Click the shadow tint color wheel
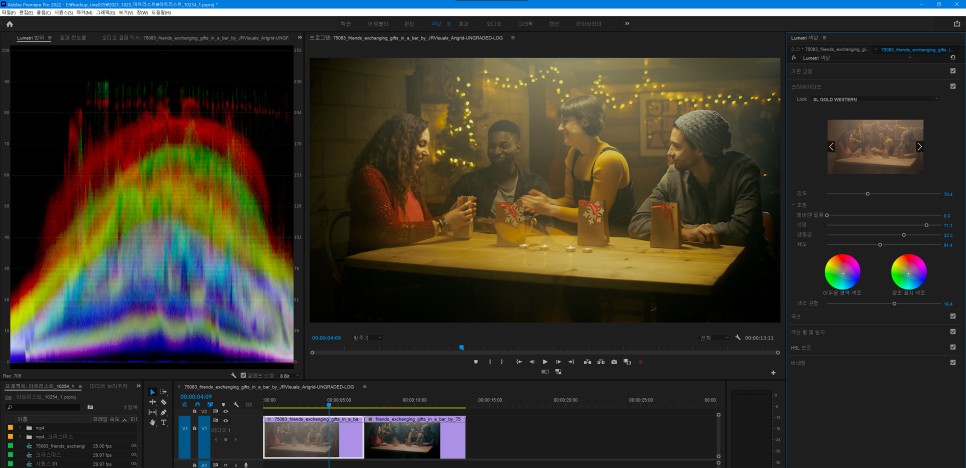Screen dimensions: 966x468 tap(842, 272)
